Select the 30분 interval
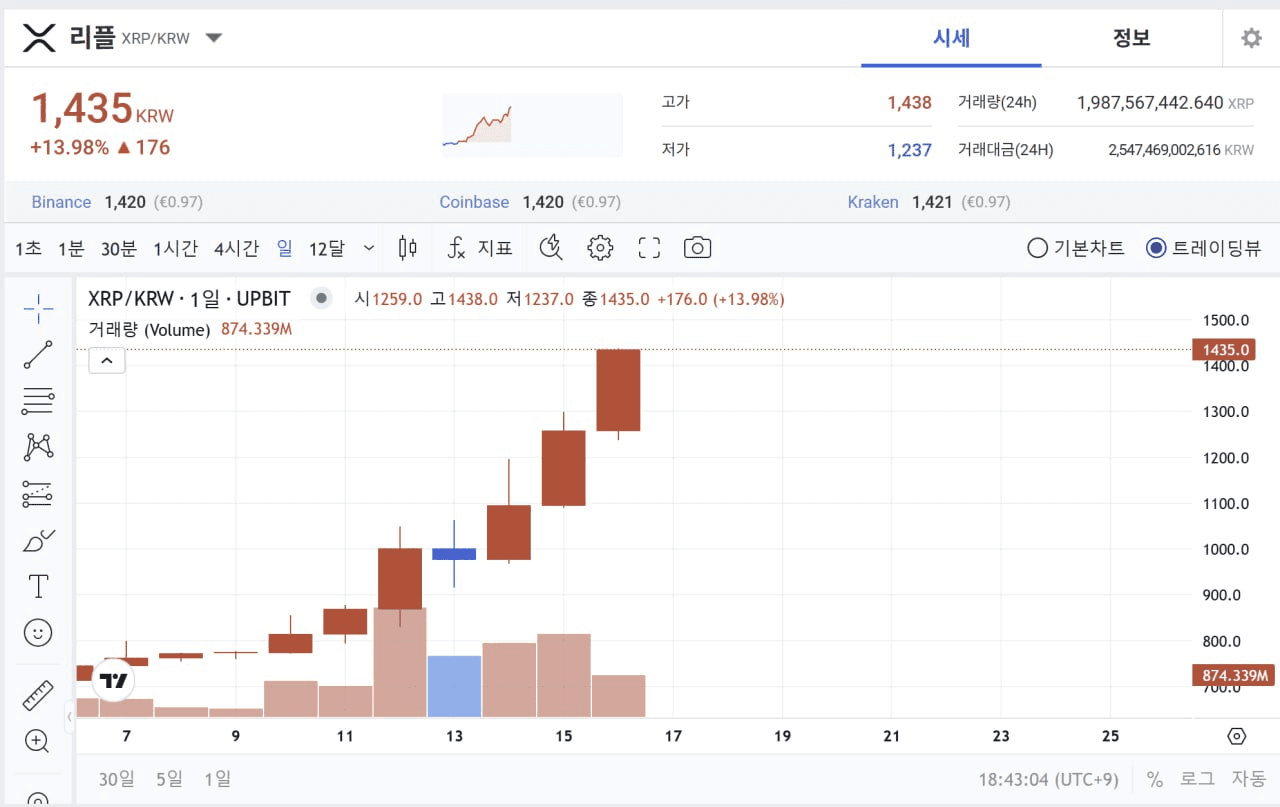1280x807 pixels. pos(118,248)
